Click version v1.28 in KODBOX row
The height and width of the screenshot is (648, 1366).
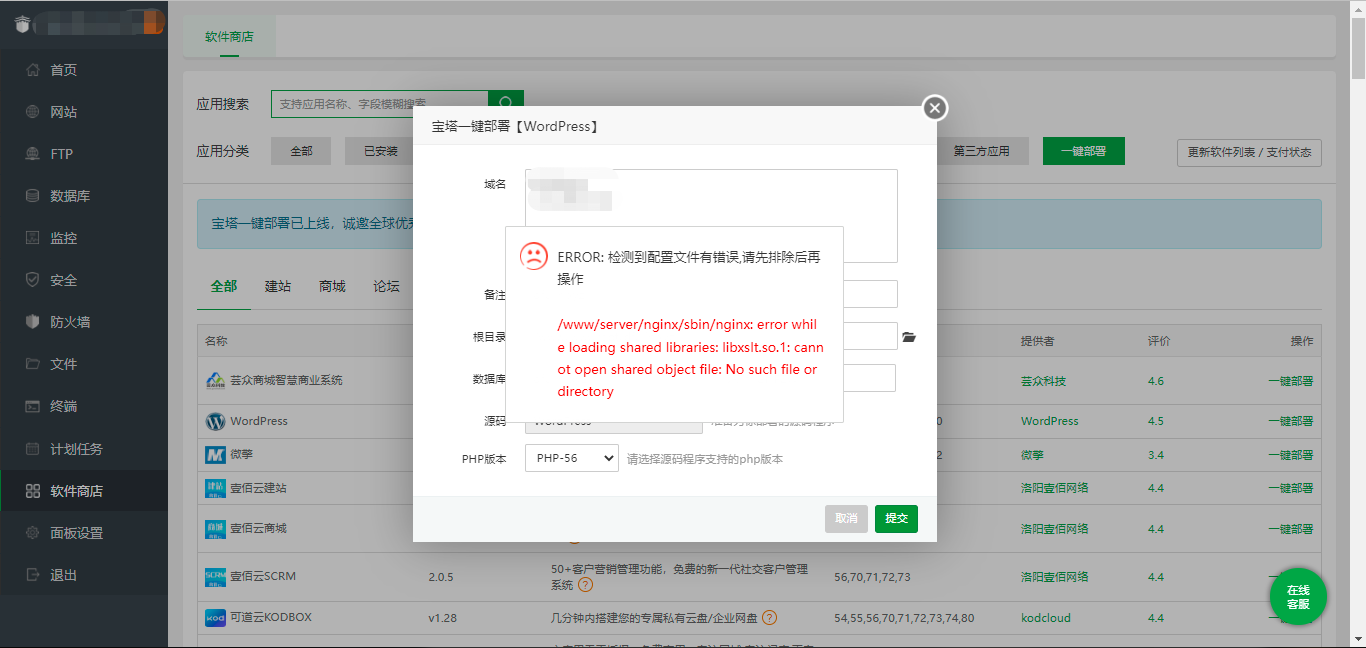click(443, 618)
